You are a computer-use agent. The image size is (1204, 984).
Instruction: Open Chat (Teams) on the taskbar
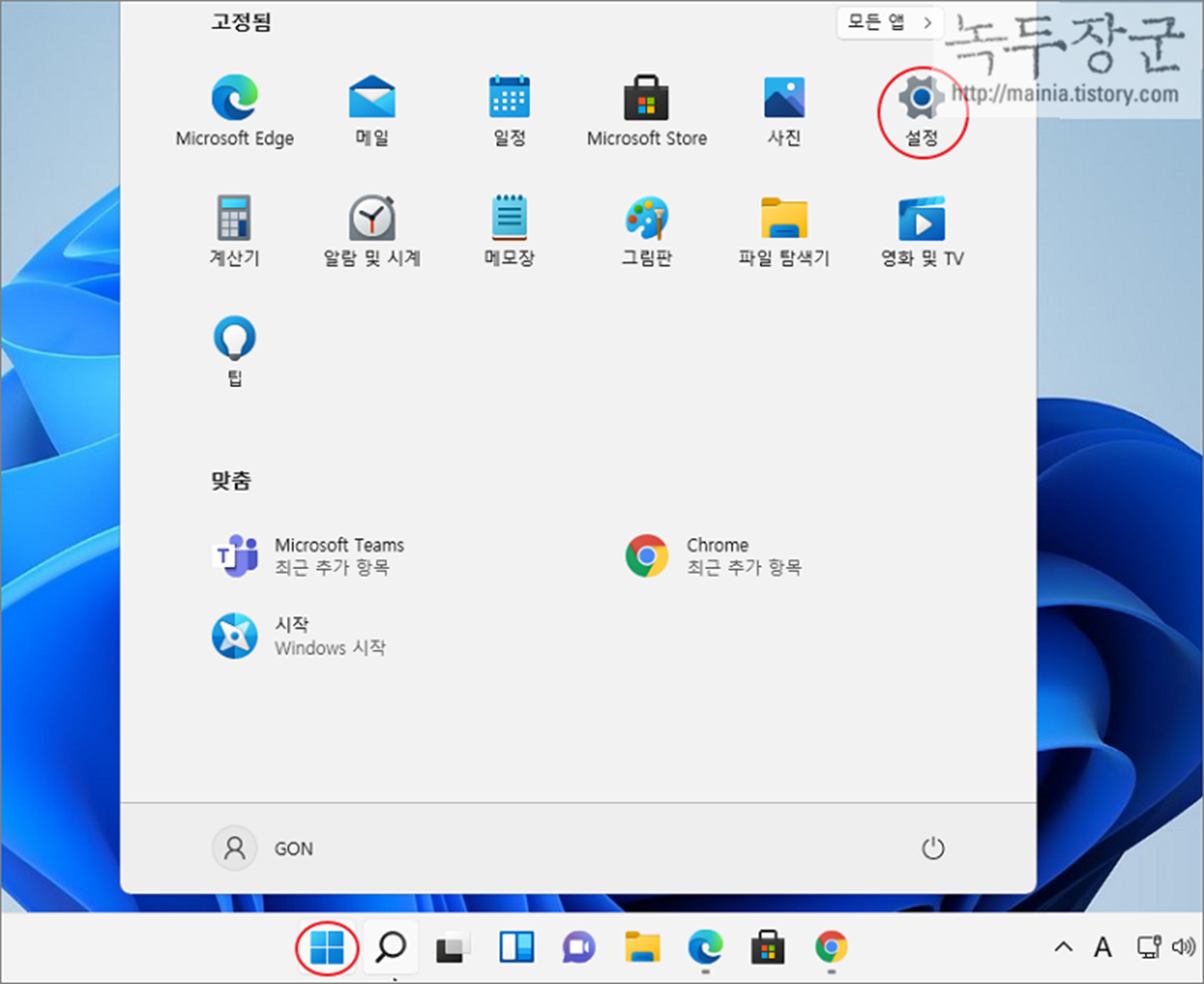tap(579, 947)
